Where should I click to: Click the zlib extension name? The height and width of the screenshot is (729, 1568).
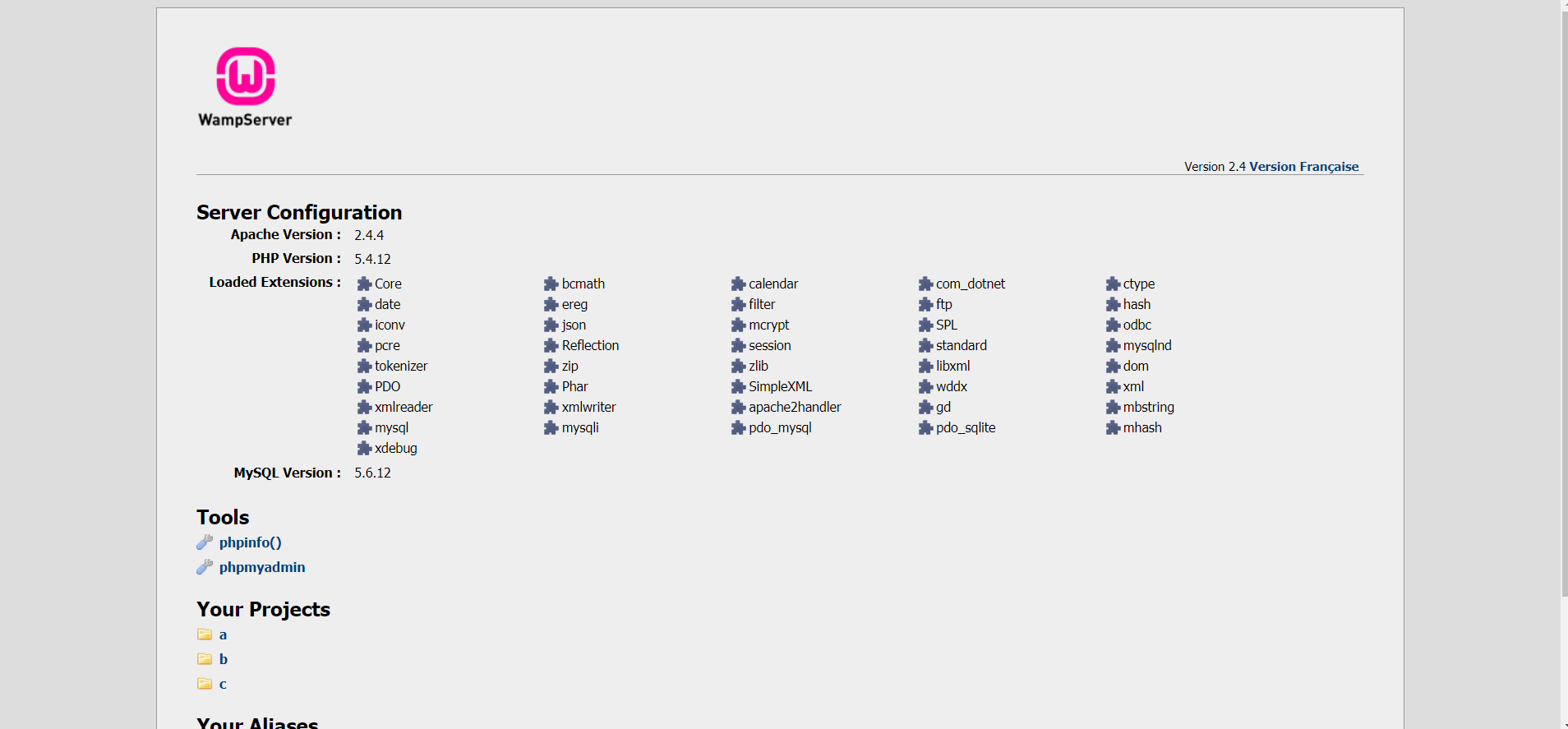click(x=759, y=366)
